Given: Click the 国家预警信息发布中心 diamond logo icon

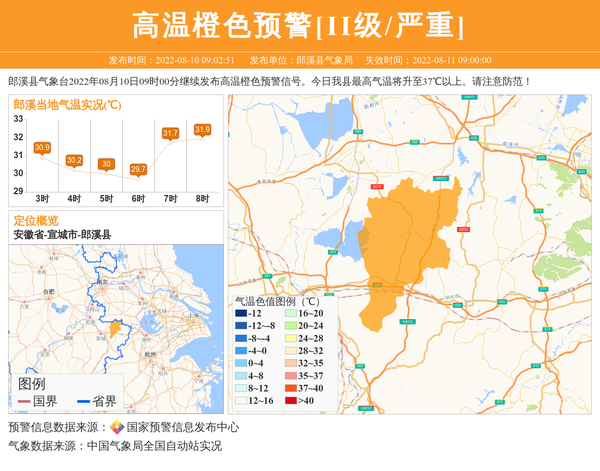Looking at the screenshot, I should point(117,427).
